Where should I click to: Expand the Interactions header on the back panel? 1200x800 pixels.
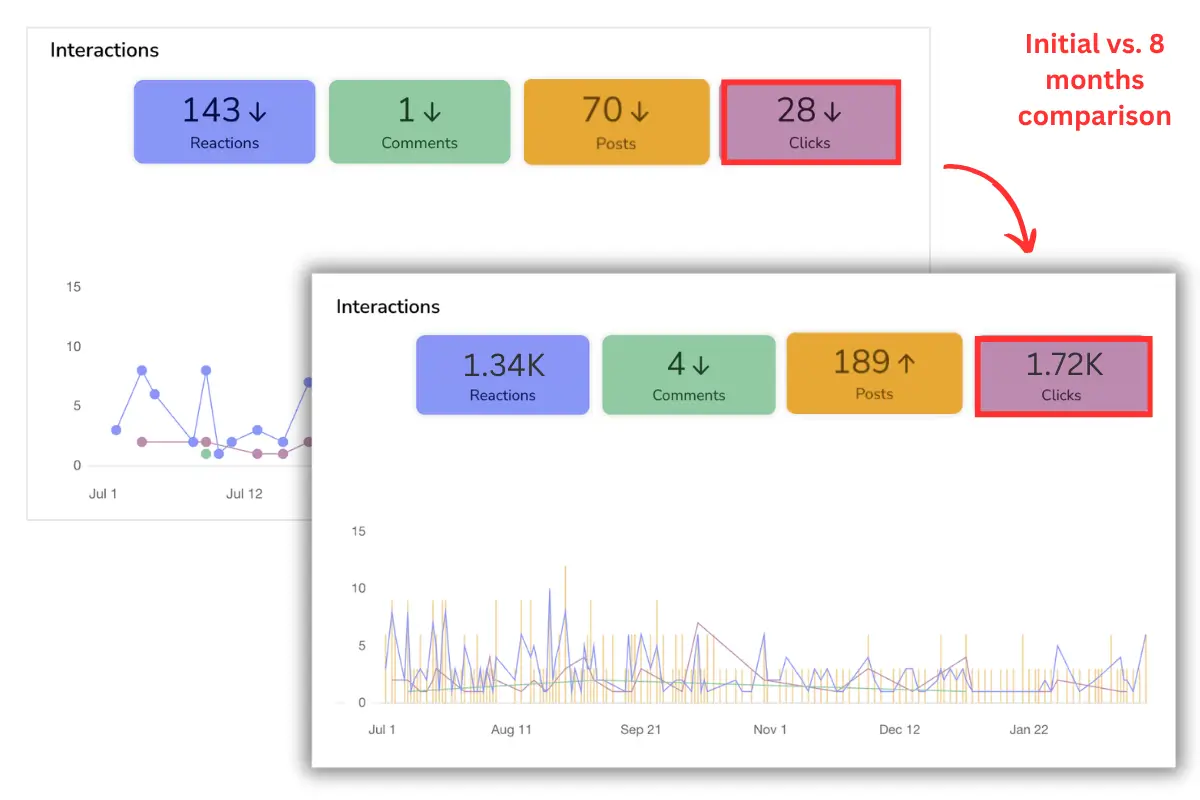tap(104, 49)
